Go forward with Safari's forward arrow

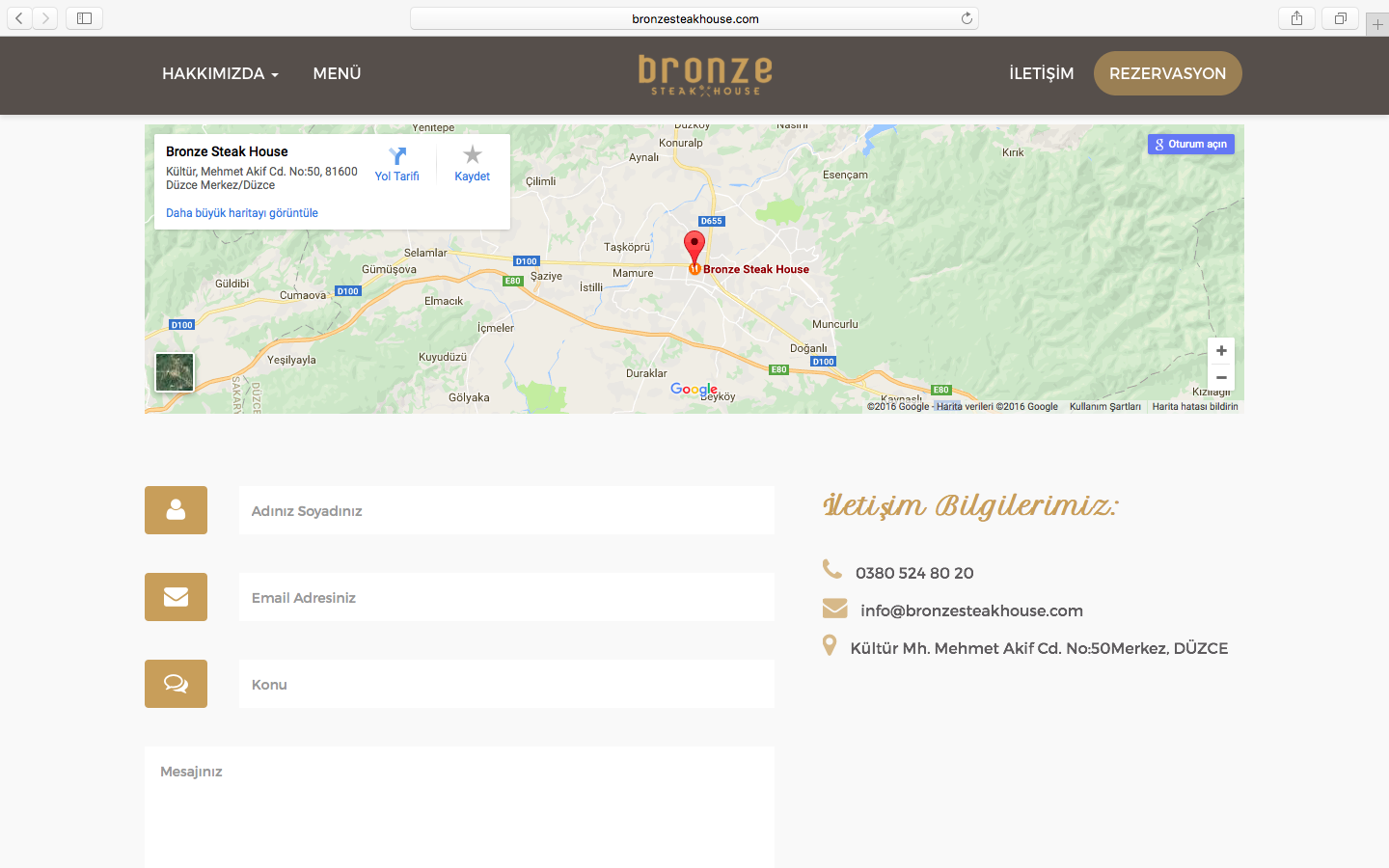[x=45, y=18]
